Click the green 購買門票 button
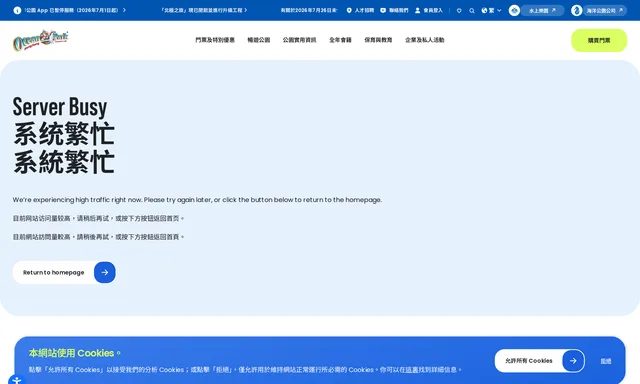 tap(599, 40)
